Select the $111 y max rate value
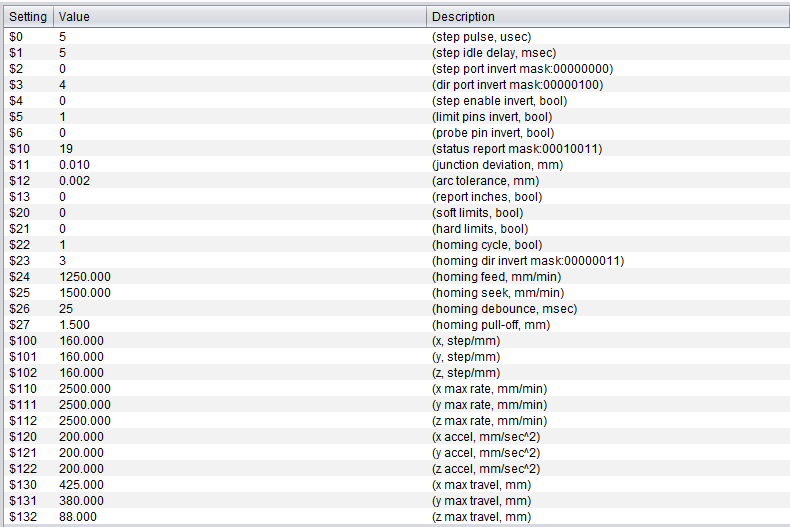 (85, 405)
